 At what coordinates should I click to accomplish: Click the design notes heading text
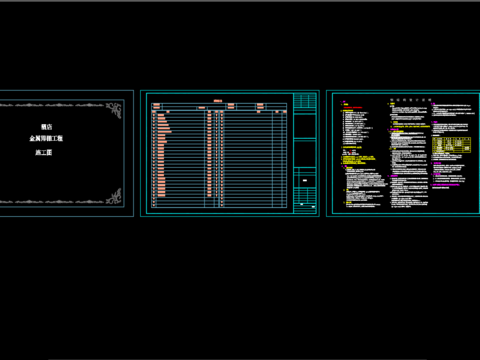click(411, 100)
